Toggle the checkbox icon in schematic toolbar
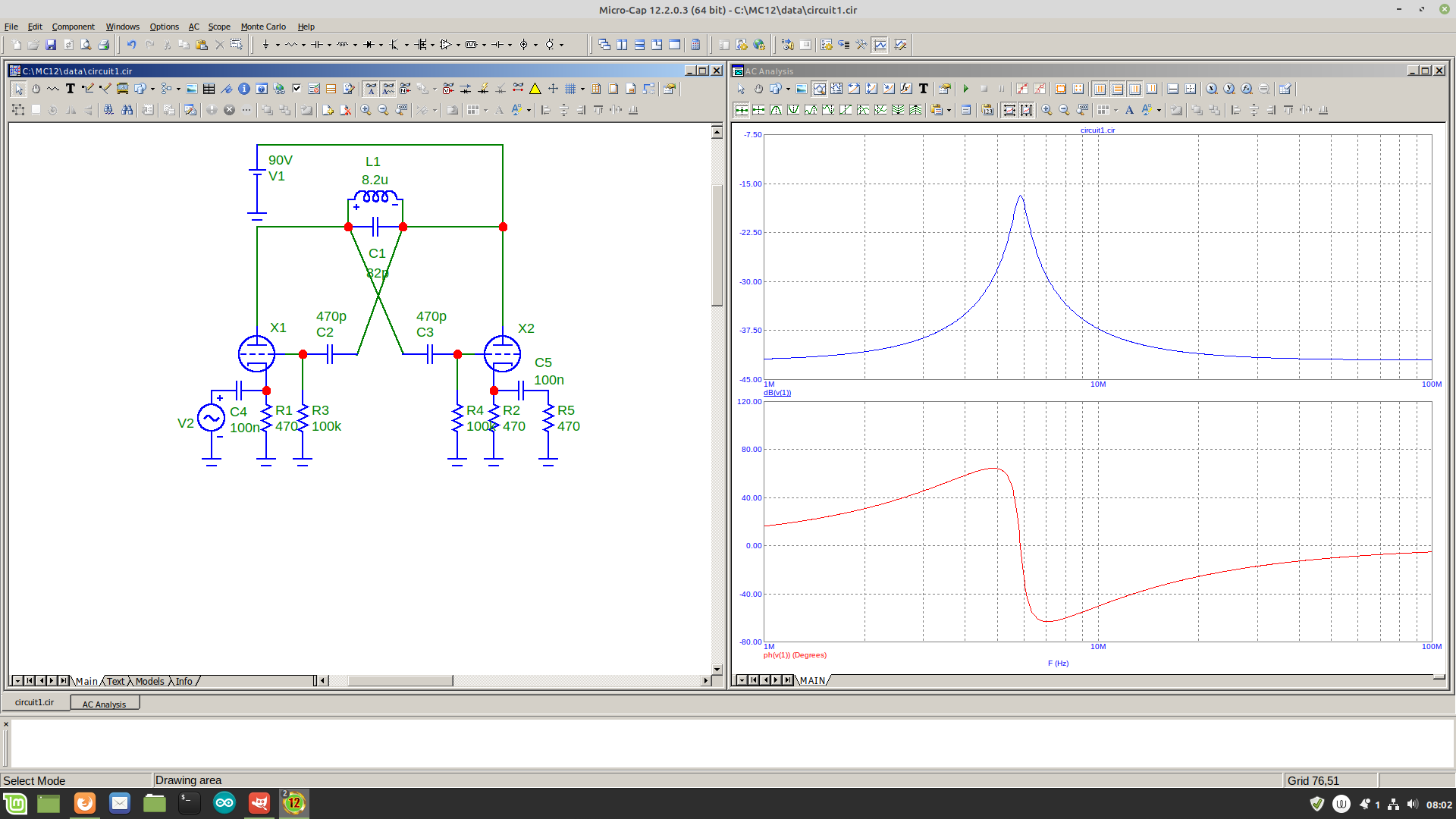This screenshot has height=819, width=1456. point(297,89)
